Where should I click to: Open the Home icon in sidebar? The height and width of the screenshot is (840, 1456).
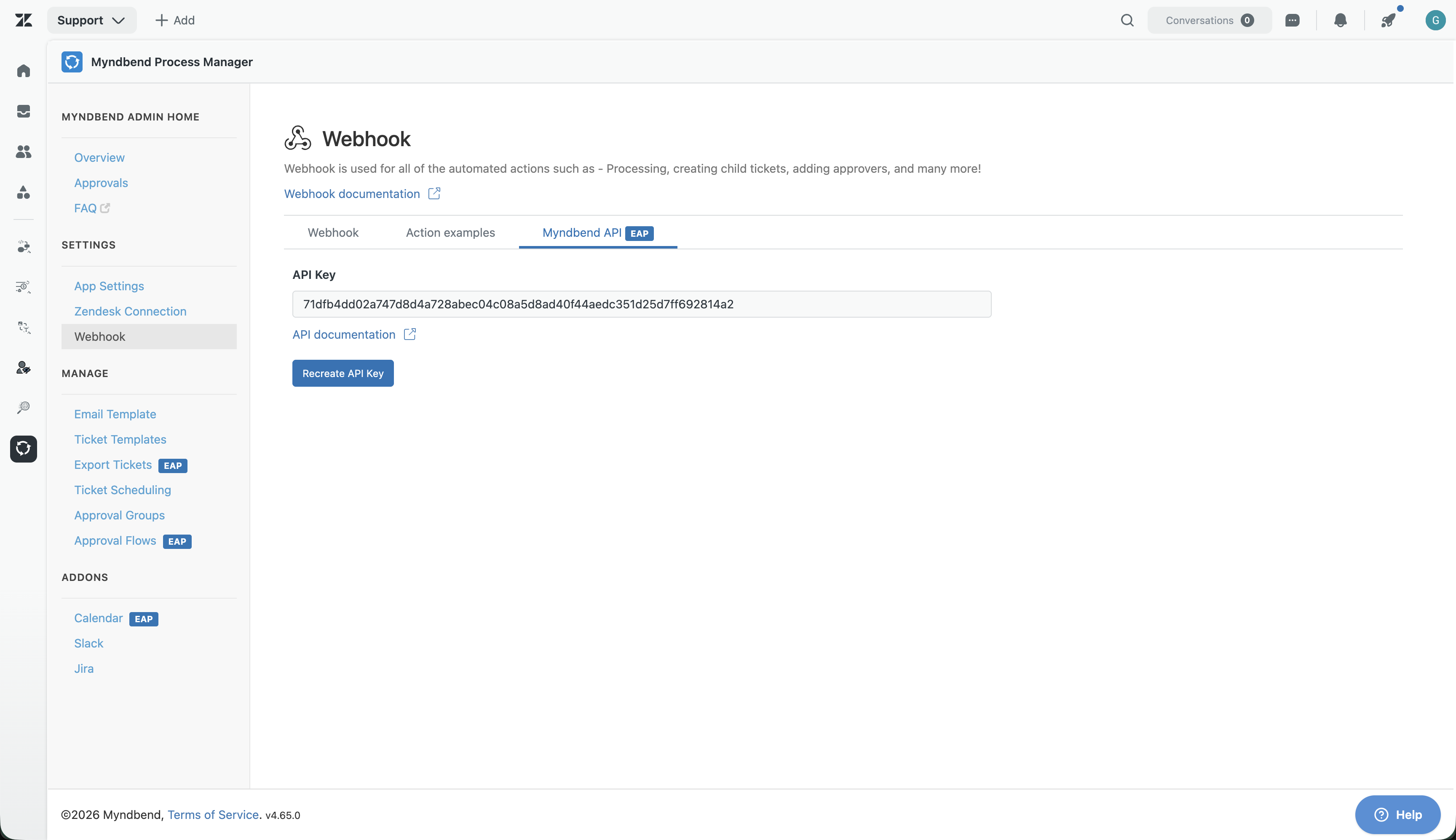24,71
